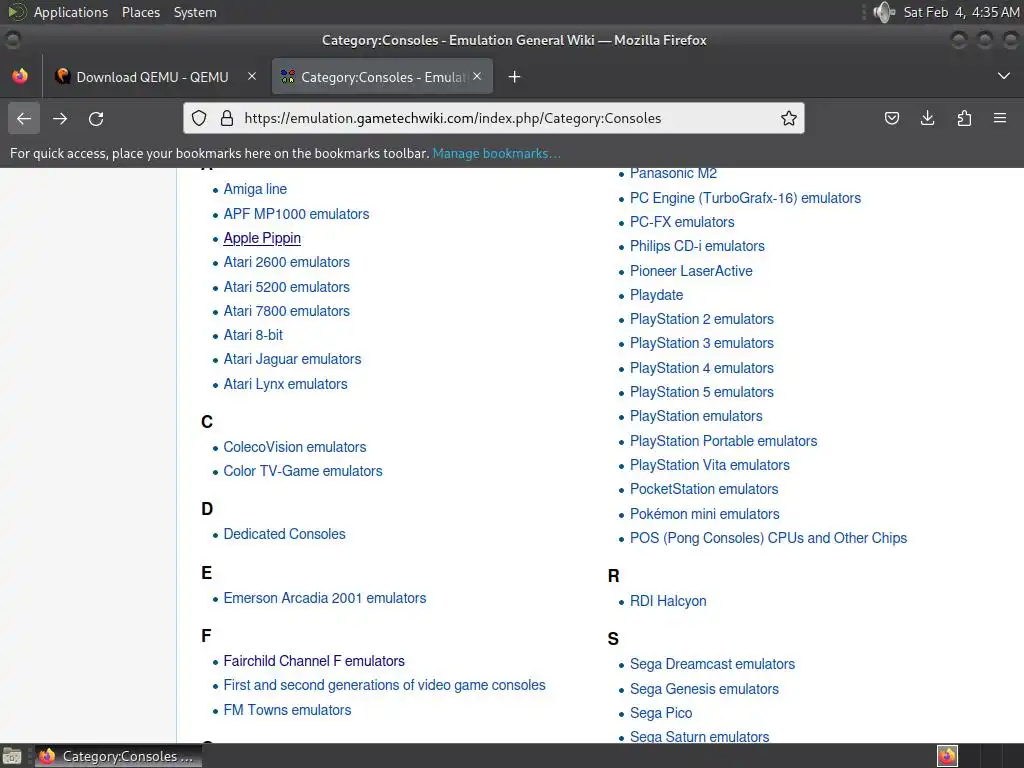Click the Firefox icon in bottom-right tray
Viewport: 1024px width, 768px height.
(947, 756)
